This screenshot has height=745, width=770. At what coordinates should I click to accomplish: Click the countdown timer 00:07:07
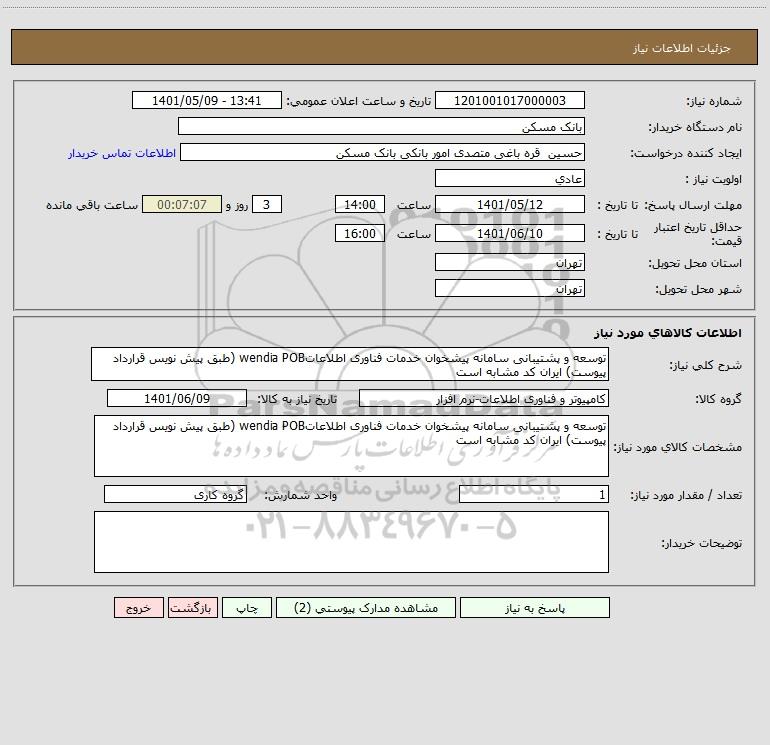pos(182,204)
